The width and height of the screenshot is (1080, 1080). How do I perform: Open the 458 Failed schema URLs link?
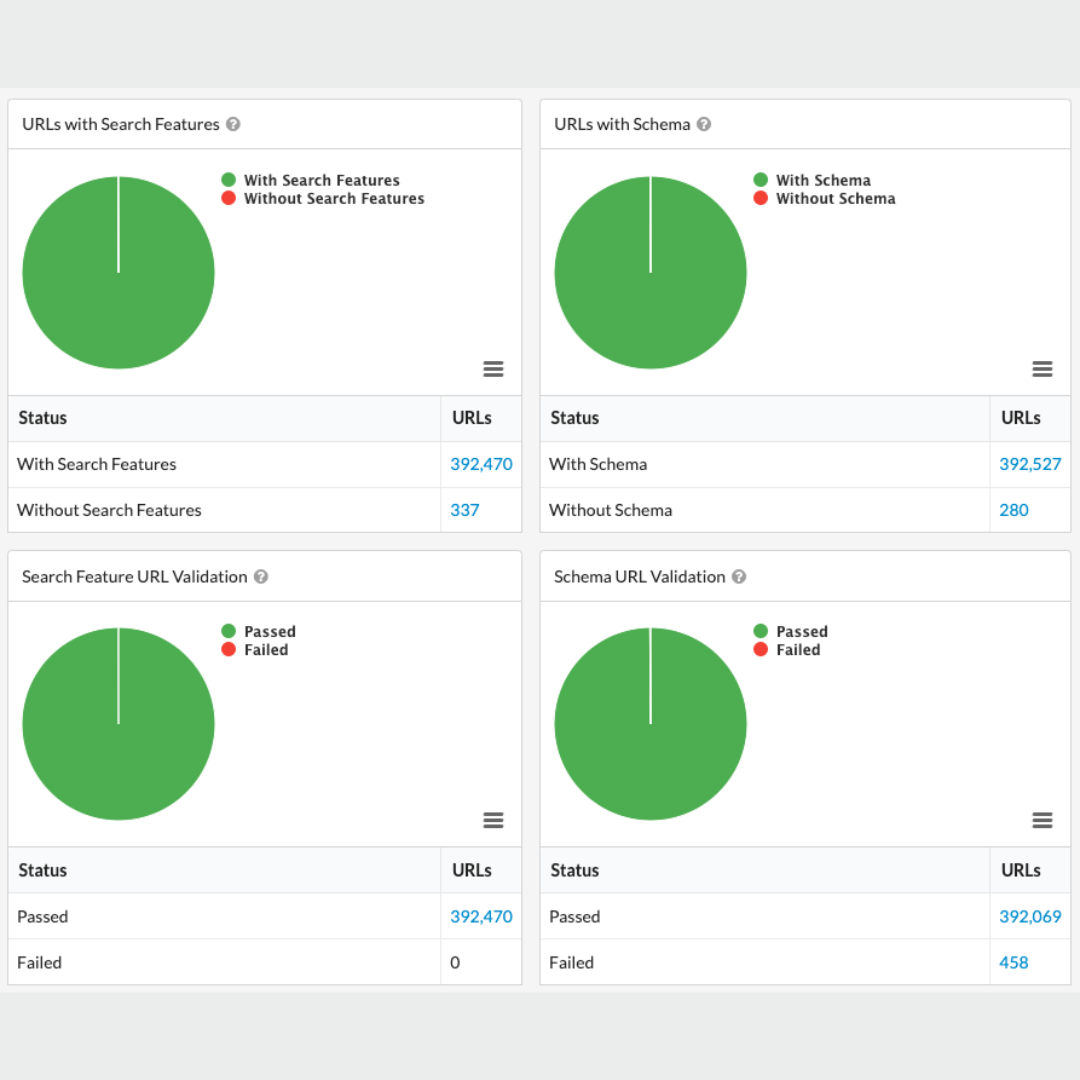pos(1014,962)
